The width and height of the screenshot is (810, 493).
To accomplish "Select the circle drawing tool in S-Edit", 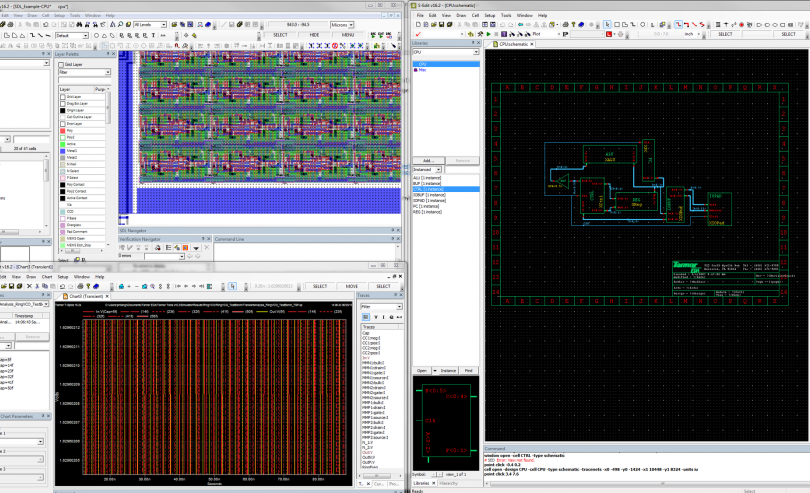I will 643,24.
